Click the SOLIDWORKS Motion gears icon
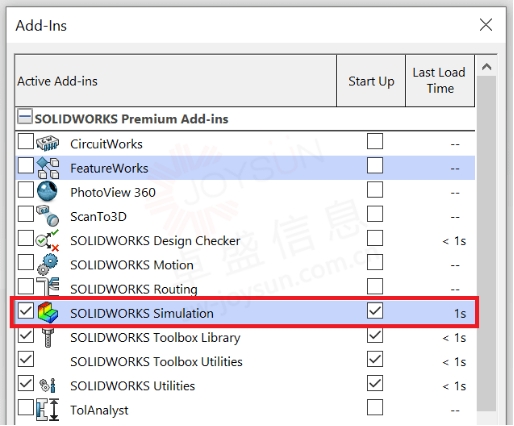514x426 pixels. [47, 264]
